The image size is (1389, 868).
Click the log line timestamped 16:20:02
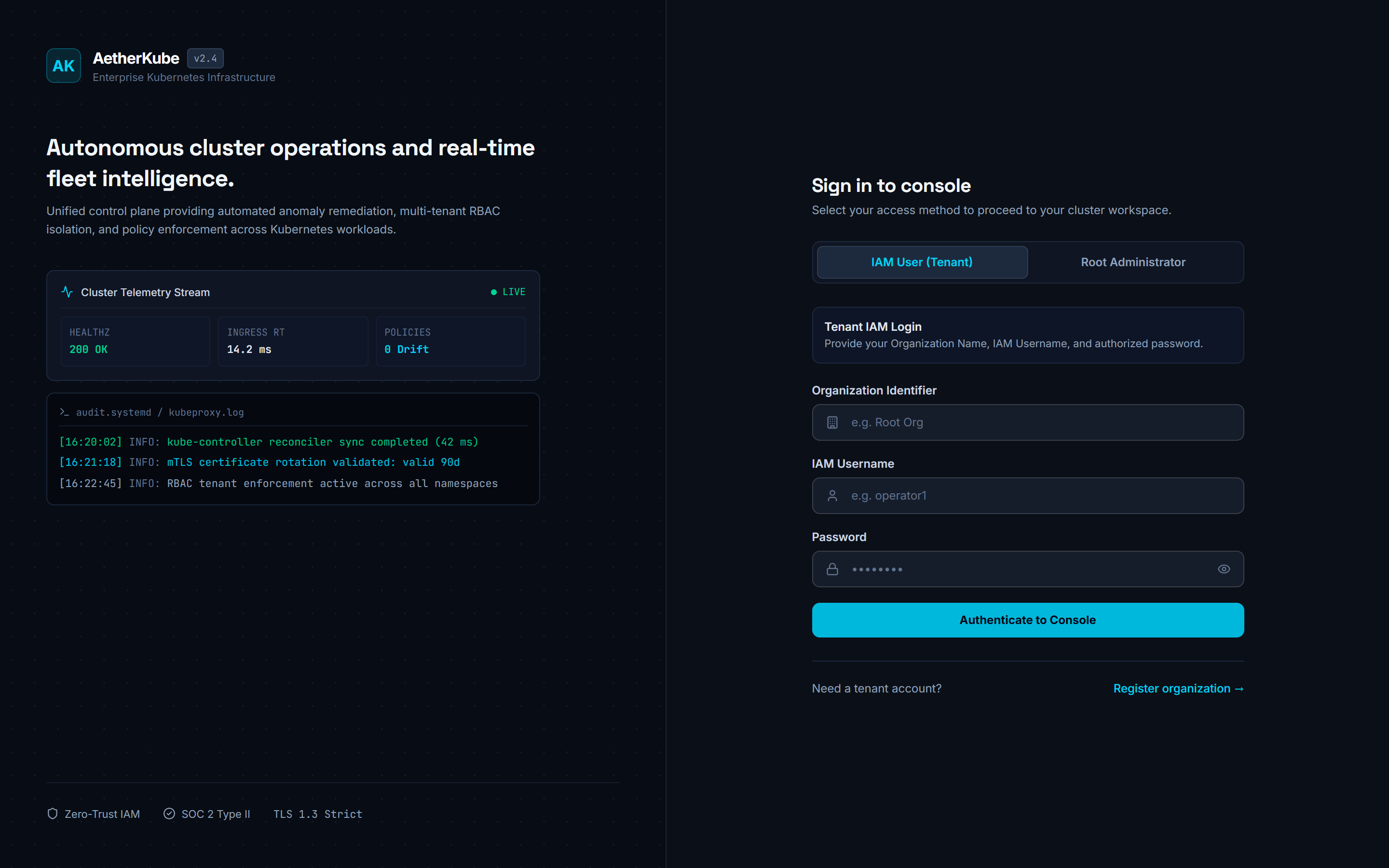tap(269, 442)
